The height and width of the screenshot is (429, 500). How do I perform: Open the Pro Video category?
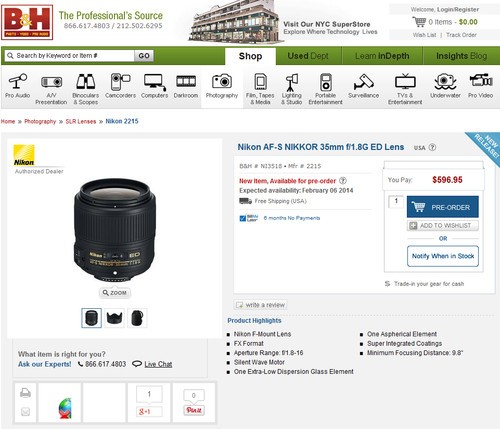(x=480, y=86)
